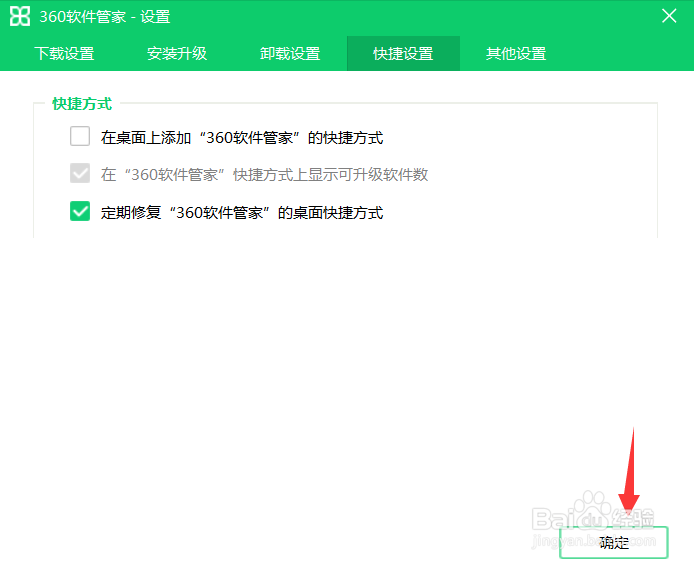Screen dimensions: 694x565
Task: Select the 快捷设置 tab
Action: click(403, 54)
